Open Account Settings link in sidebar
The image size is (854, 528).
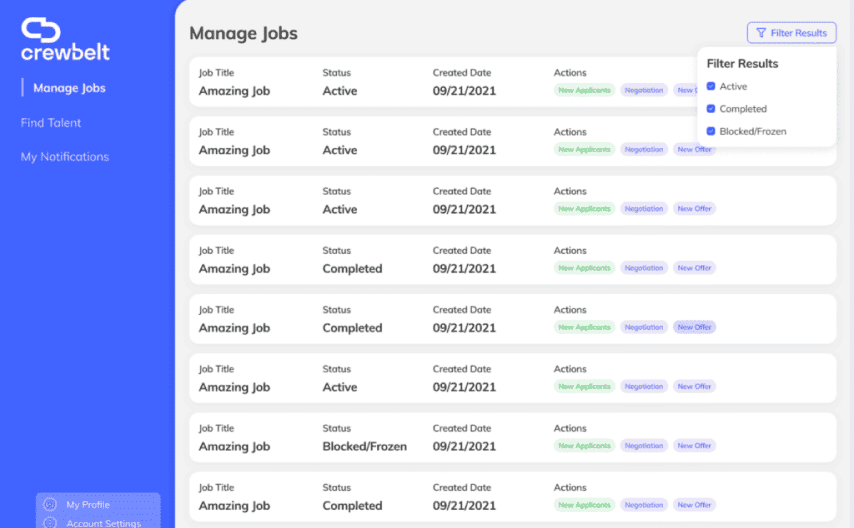(x=103, y=522)
